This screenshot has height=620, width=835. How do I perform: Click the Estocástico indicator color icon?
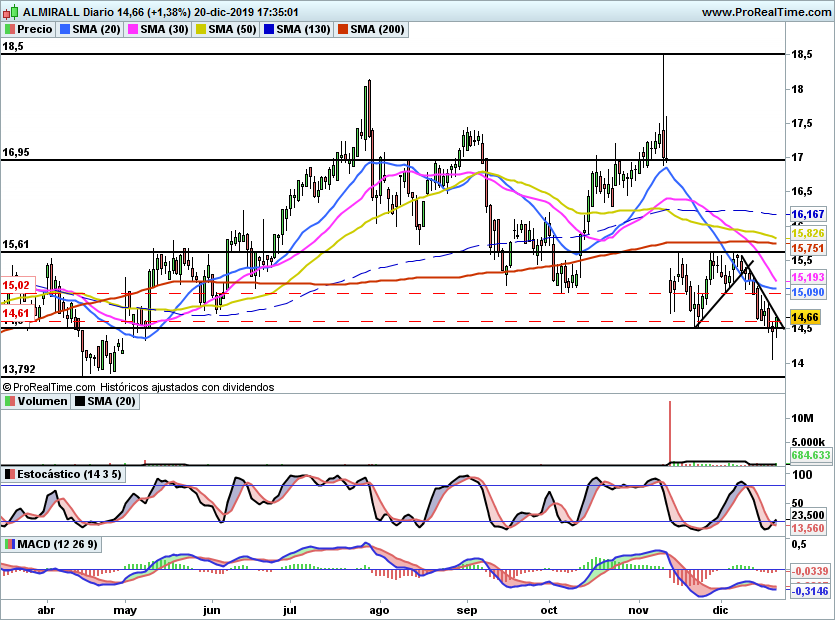coord(9,473)
